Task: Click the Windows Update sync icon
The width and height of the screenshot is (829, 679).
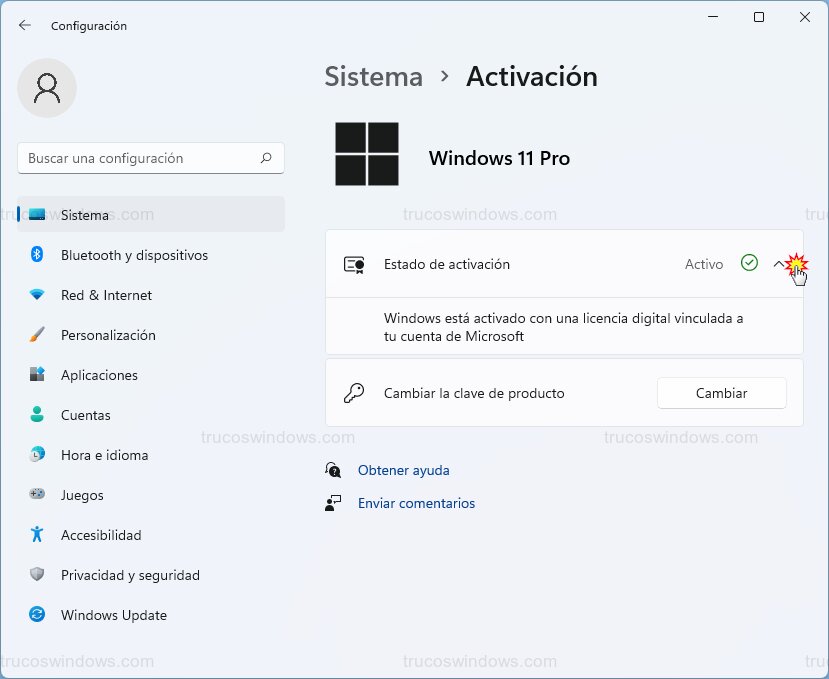Action: pyautogui.click(x=37, y=615)
